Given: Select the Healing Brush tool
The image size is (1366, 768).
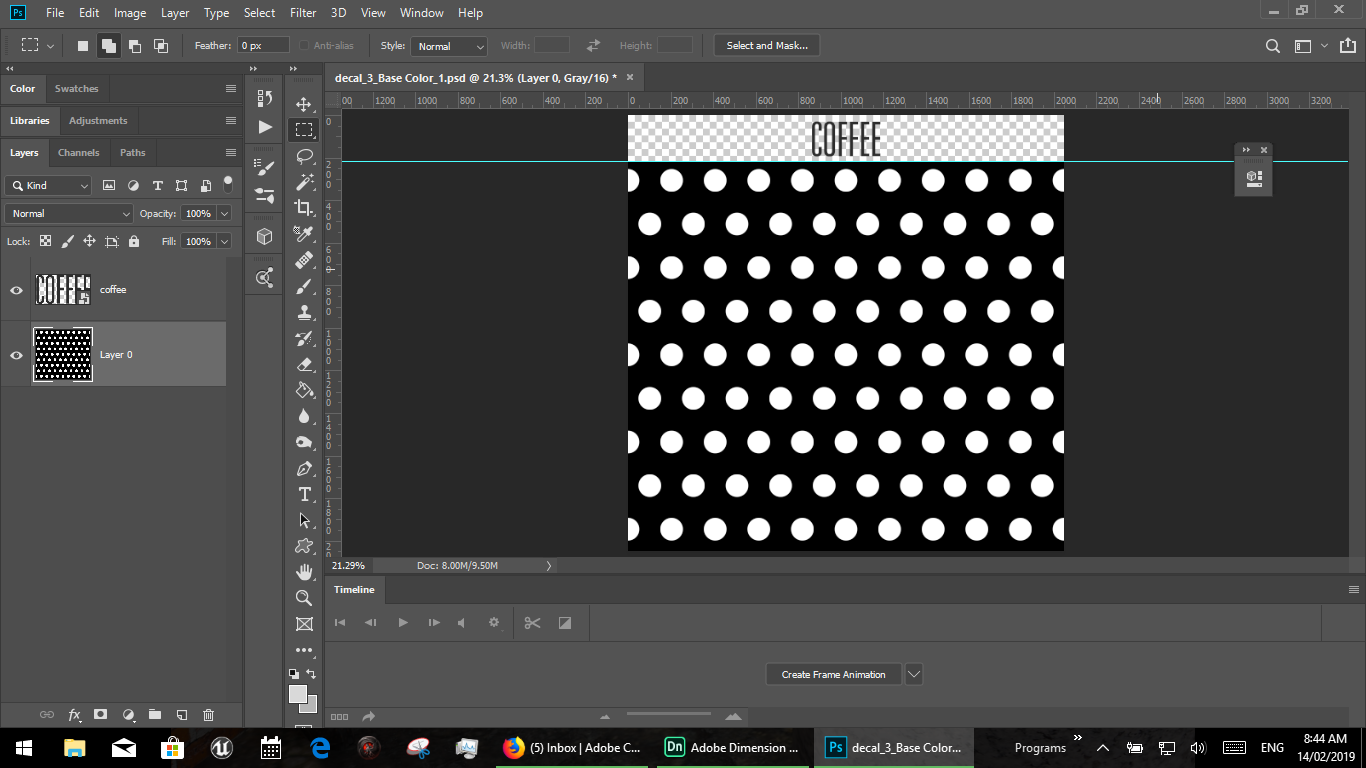Looking at the screenshot, I should coord(304,260).
